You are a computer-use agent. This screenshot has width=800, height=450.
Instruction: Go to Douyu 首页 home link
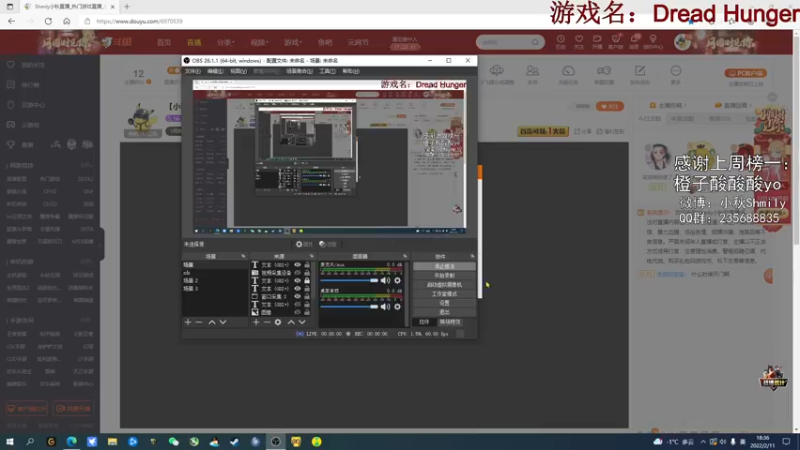(x=164, y=42)
